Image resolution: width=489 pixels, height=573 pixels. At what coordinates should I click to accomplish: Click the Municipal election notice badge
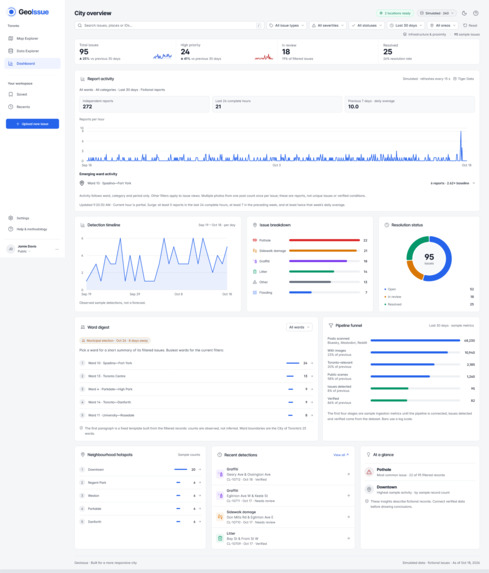click(115, 341)
